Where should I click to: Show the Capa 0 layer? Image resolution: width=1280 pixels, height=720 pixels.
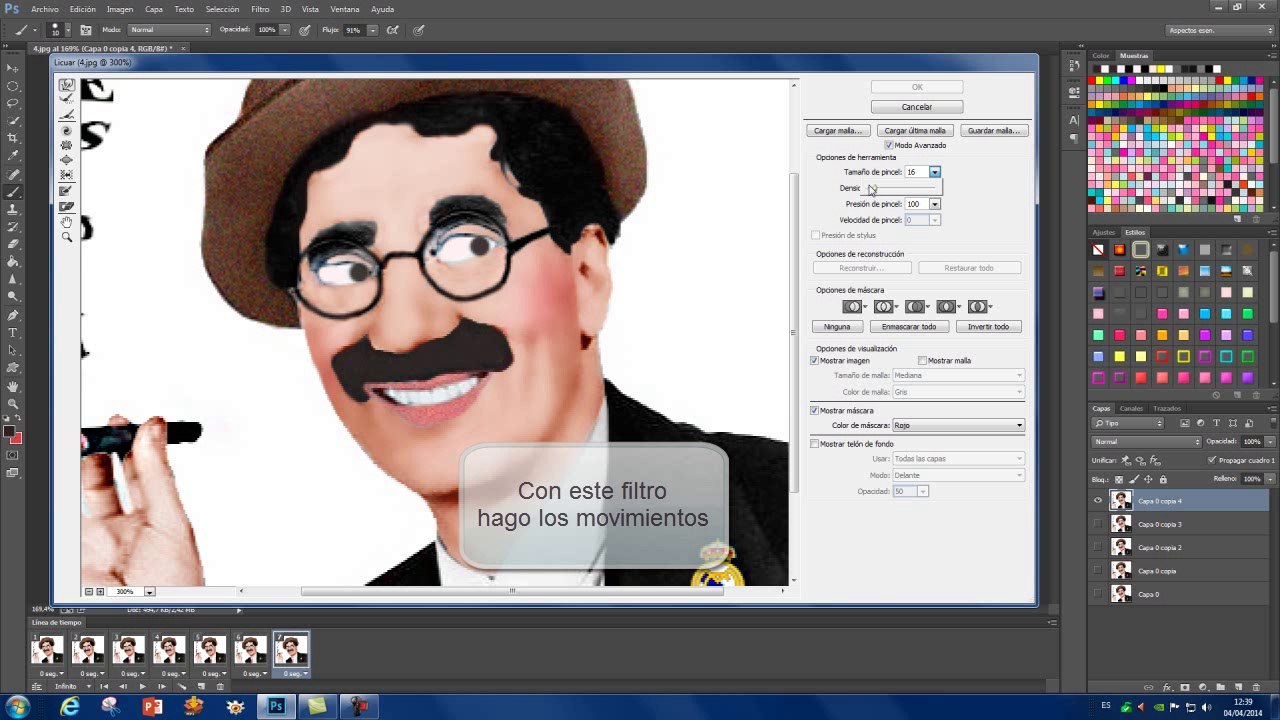[x=1098, y=594]
